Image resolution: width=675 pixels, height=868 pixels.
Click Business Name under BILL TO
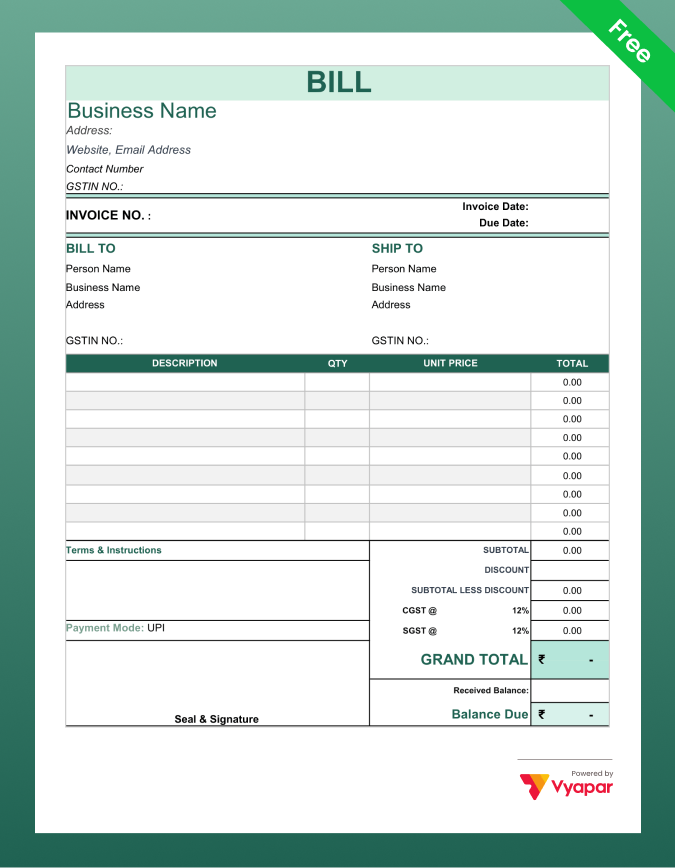[103, 287]
